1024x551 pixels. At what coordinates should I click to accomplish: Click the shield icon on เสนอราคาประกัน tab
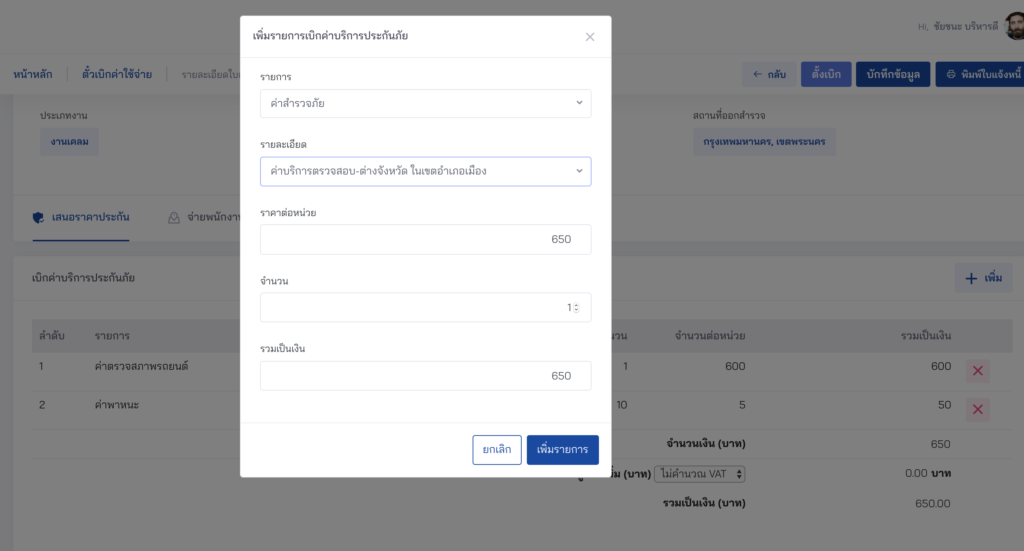39,217
